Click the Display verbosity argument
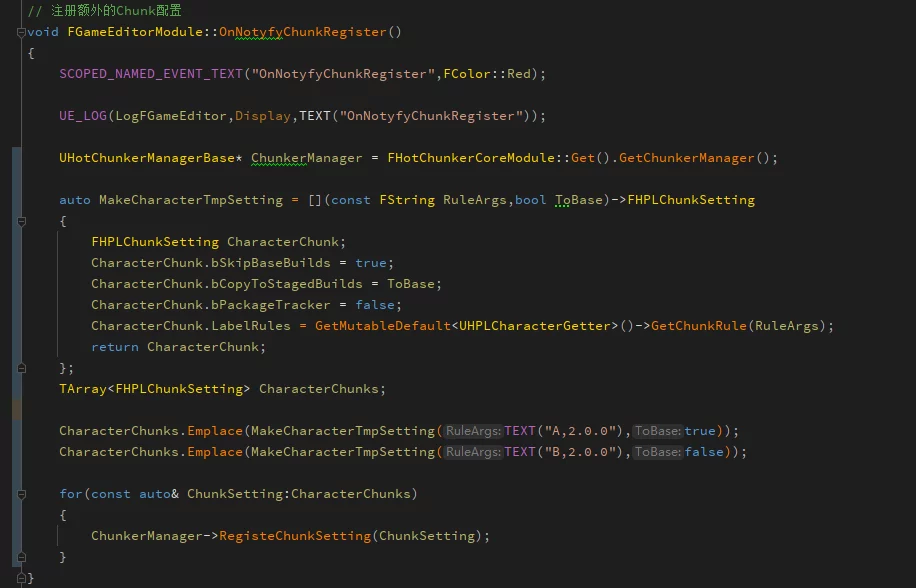The width and height of the screenshot is (916, 588). click(263, 116)
